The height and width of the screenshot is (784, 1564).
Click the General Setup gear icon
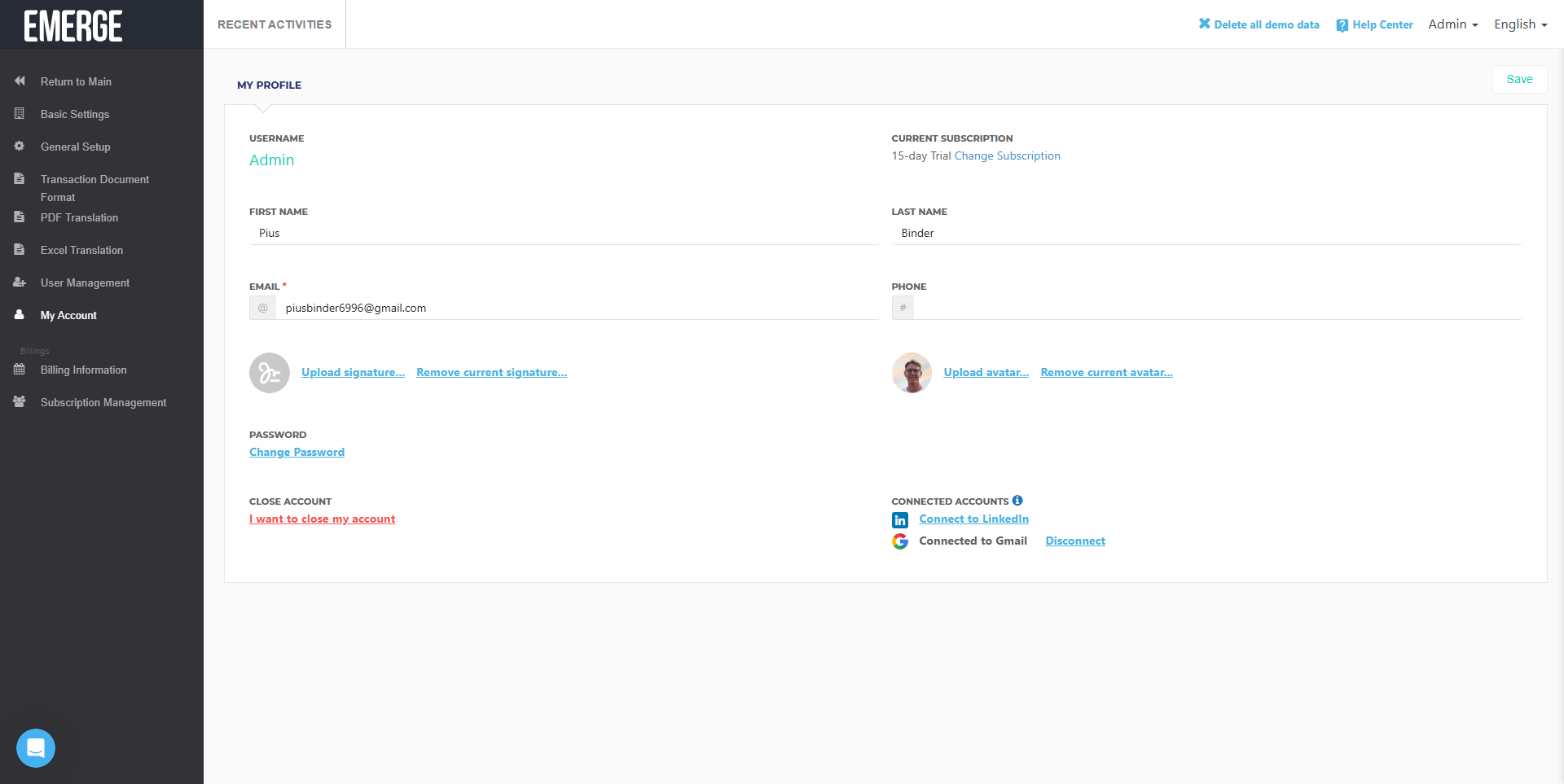[20, 147]
